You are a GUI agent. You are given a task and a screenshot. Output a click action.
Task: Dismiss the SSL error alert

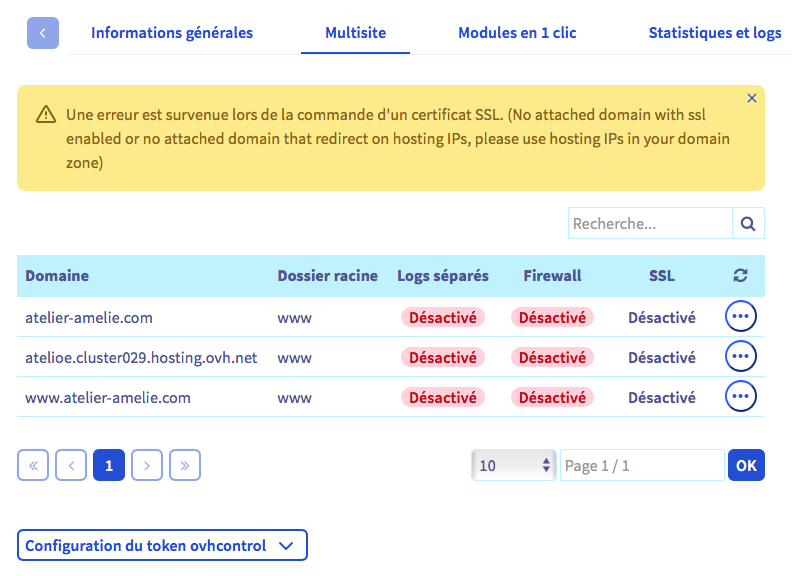tap(752, 98)
